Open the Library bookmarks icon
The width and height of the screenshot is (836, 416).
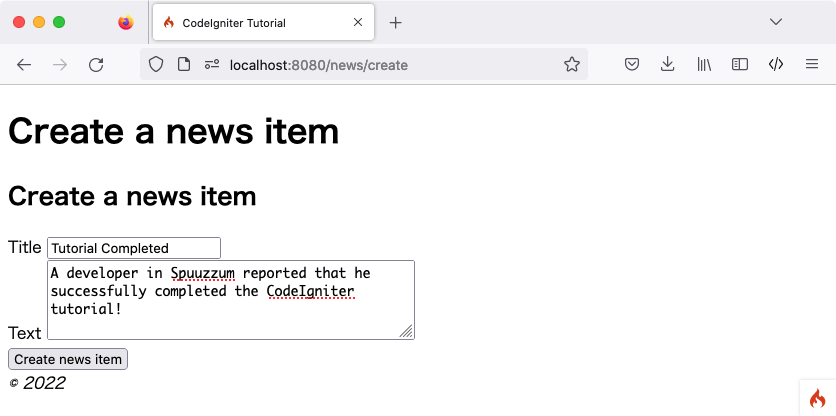pos(704,65)
